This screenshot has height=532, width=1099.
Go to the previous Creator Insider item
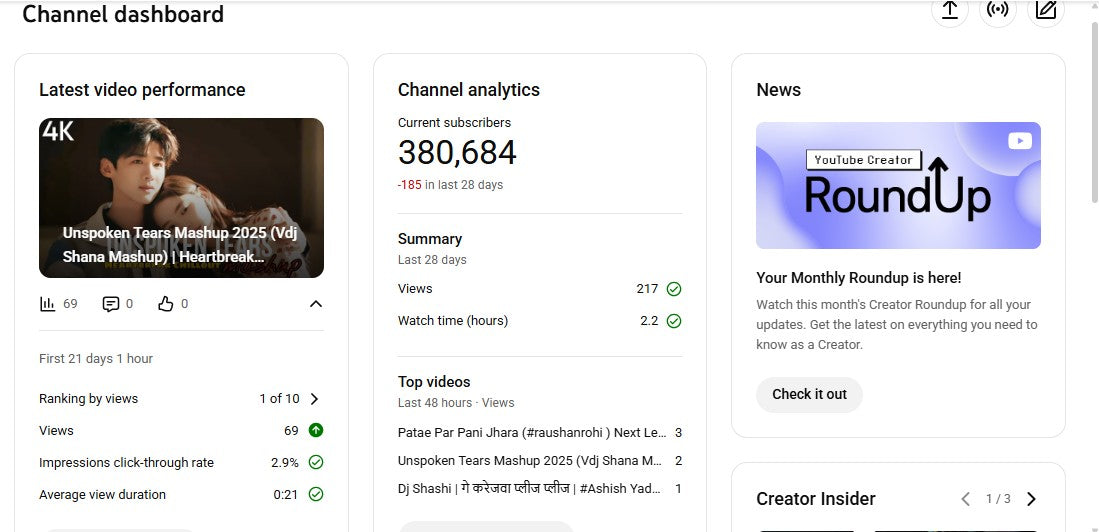pos(965,499)
